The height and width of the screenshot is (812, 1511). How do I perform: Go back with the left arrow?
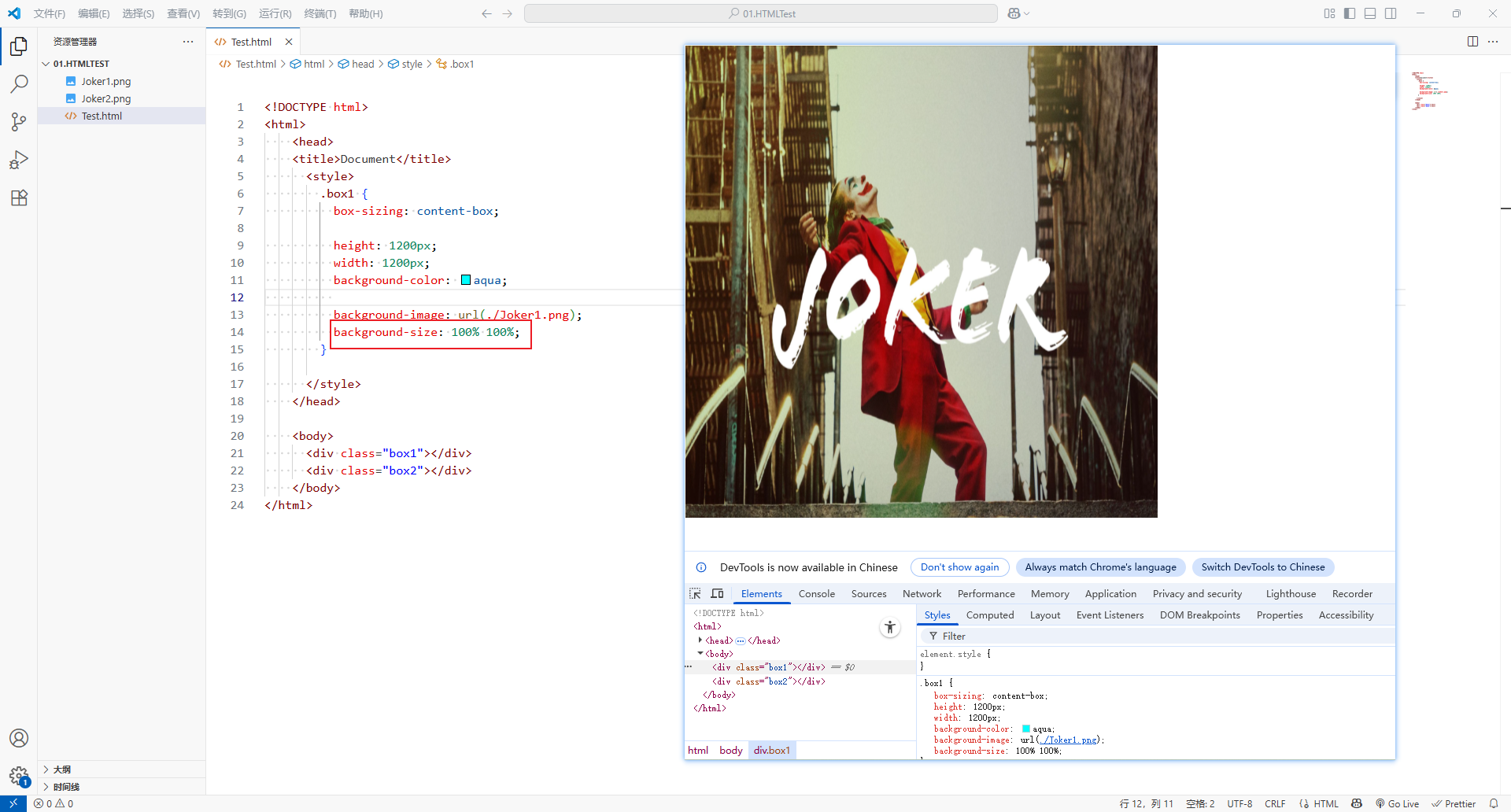tap(486, 13)
